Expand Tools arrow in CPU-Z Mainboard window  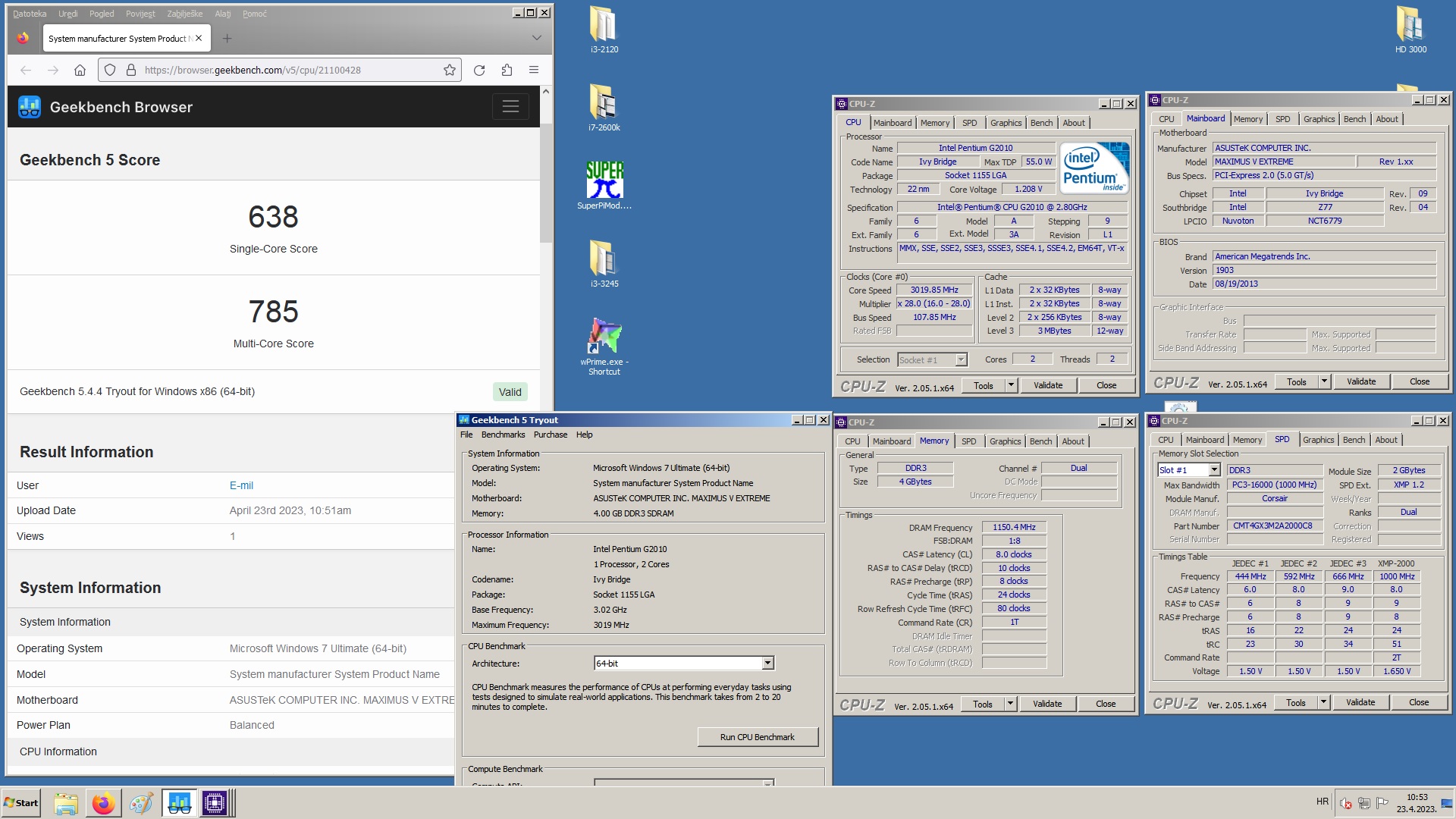[1324, 381]
